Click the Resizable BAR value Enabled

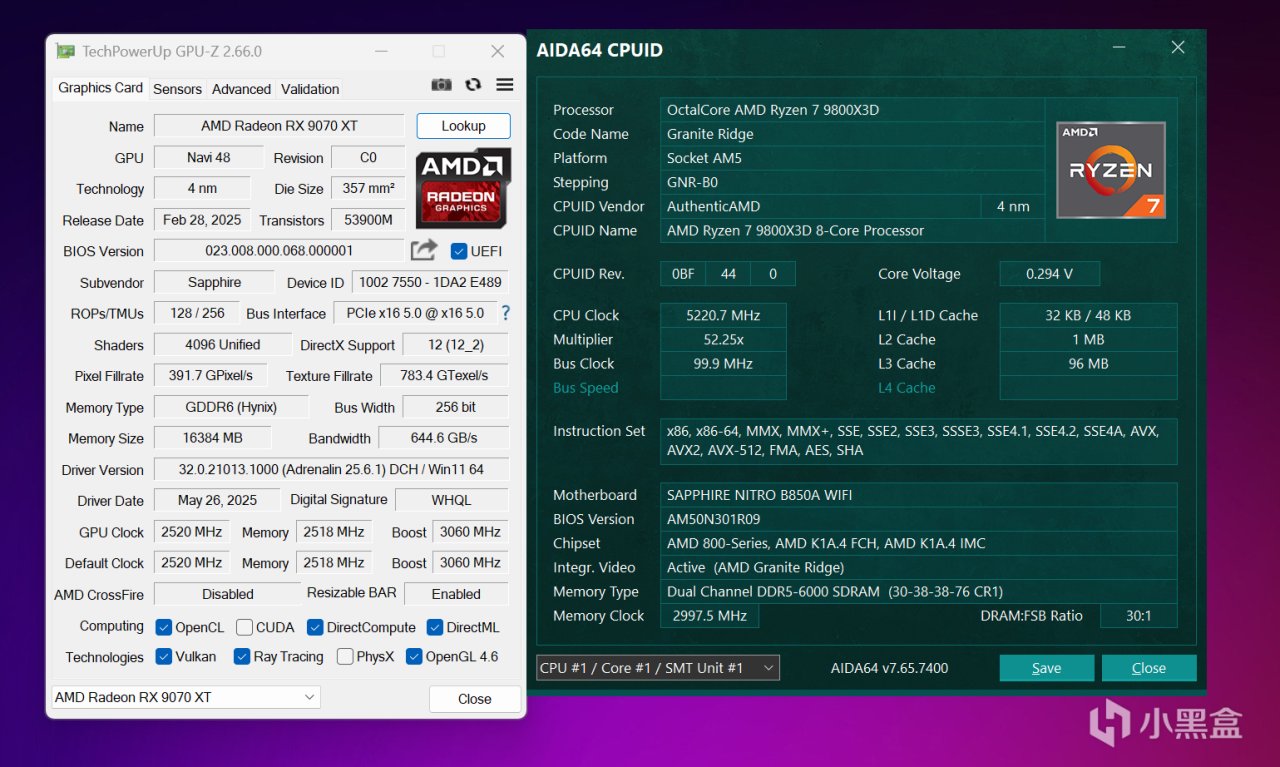(x=456, y=594)
